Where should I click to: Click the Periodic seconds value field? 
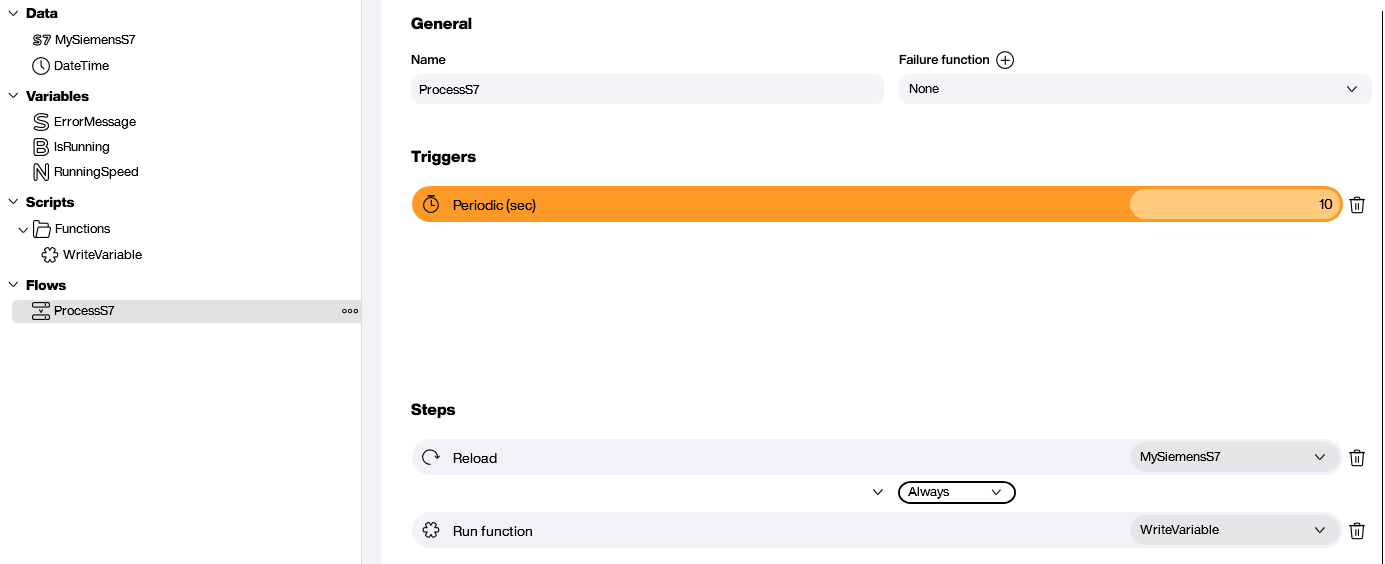[x=1235, y=204]
